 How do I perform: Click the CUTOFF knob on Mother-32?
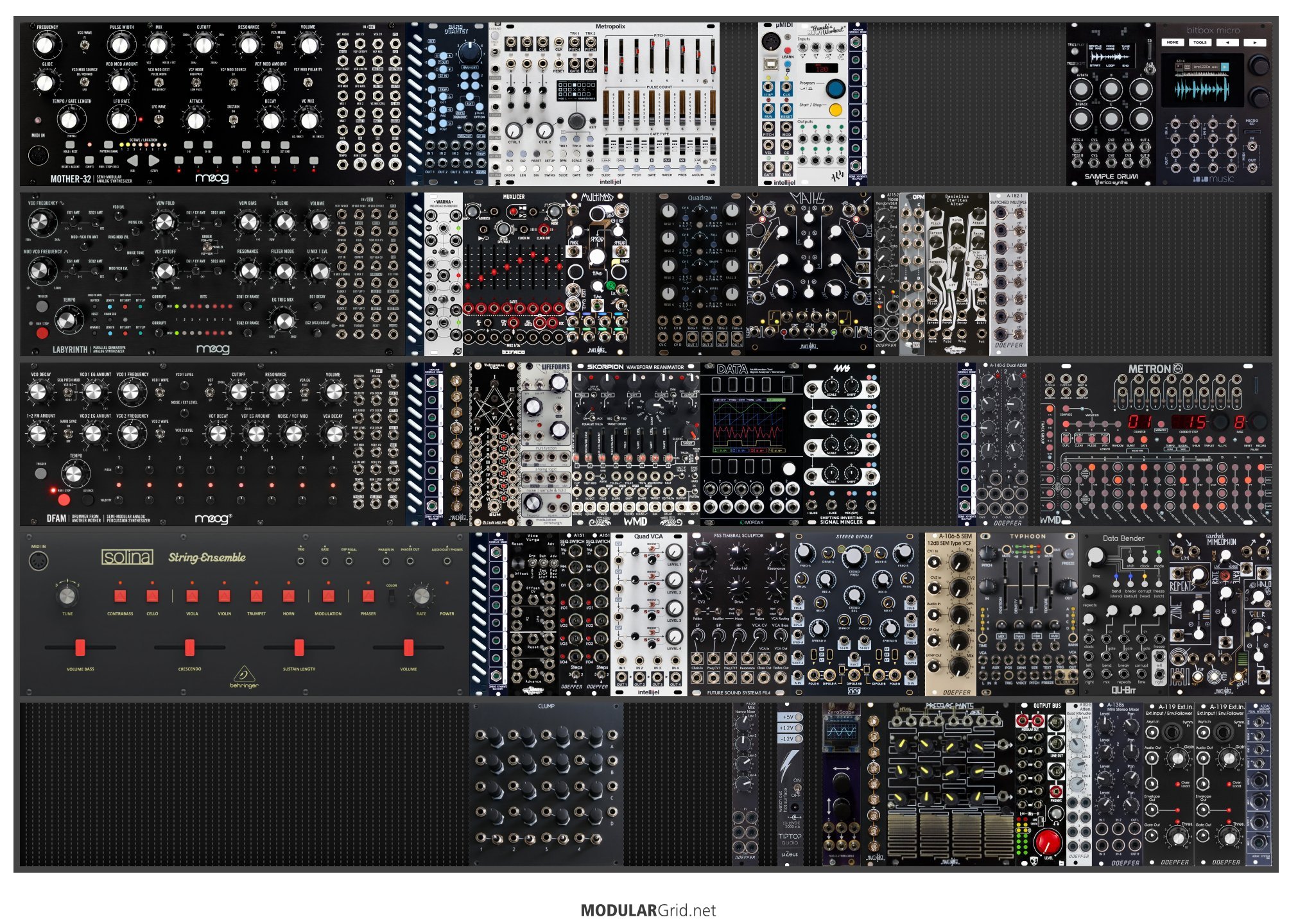click(x=203, y=45)
